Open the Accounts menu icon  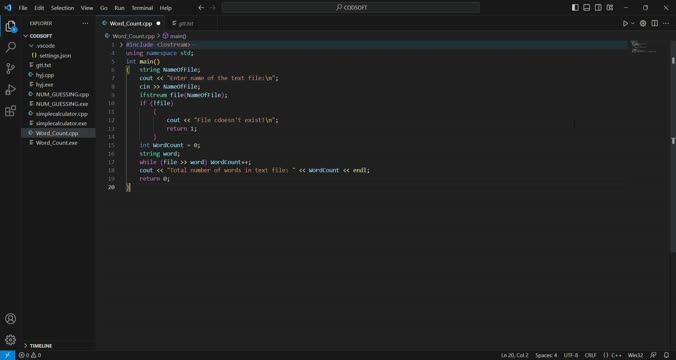coord(10,319)
